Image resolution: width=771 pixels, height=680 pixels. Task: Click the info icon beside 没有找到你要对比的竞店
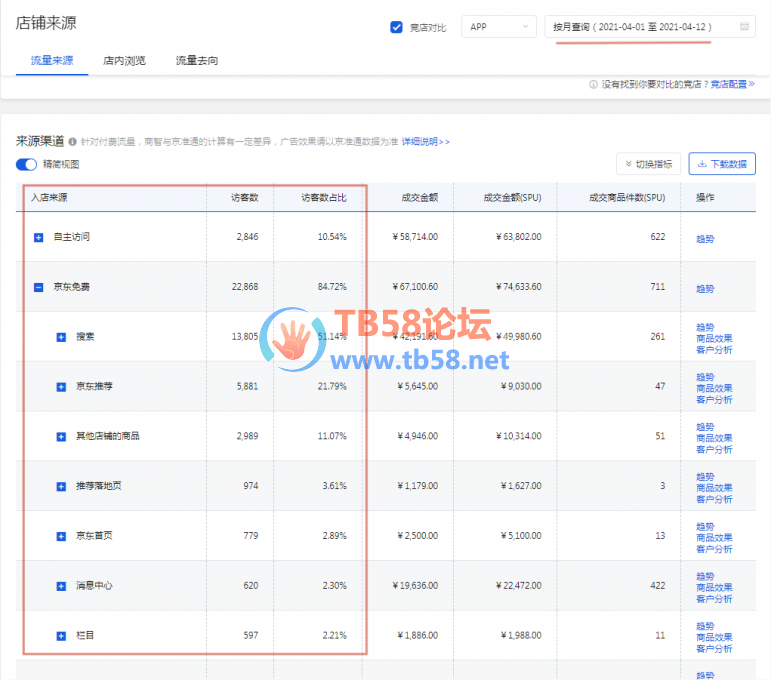pos(593,85)
